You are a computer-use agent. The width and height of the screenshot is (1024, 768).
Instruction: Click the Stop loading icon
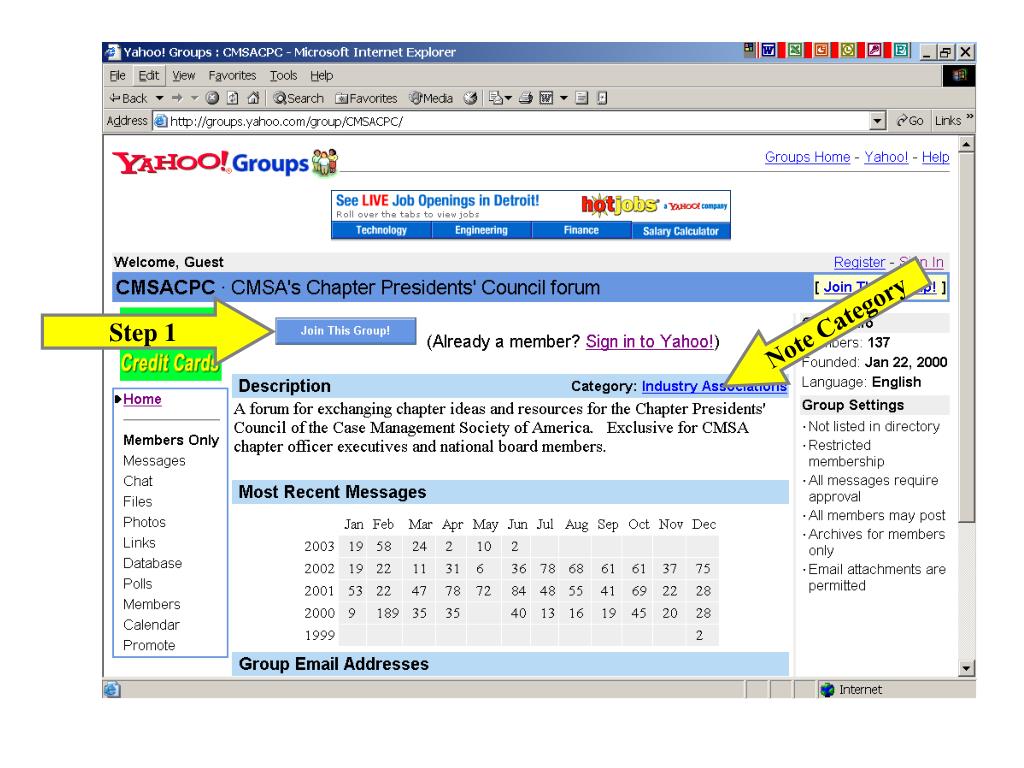[212, 98]
